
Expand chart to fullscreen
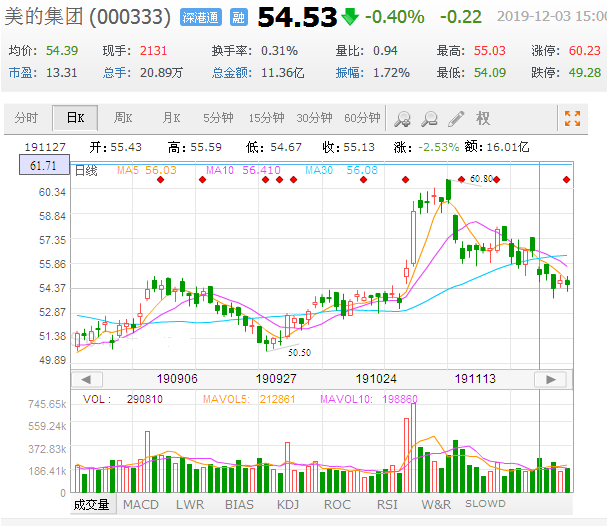click(572, 118)
